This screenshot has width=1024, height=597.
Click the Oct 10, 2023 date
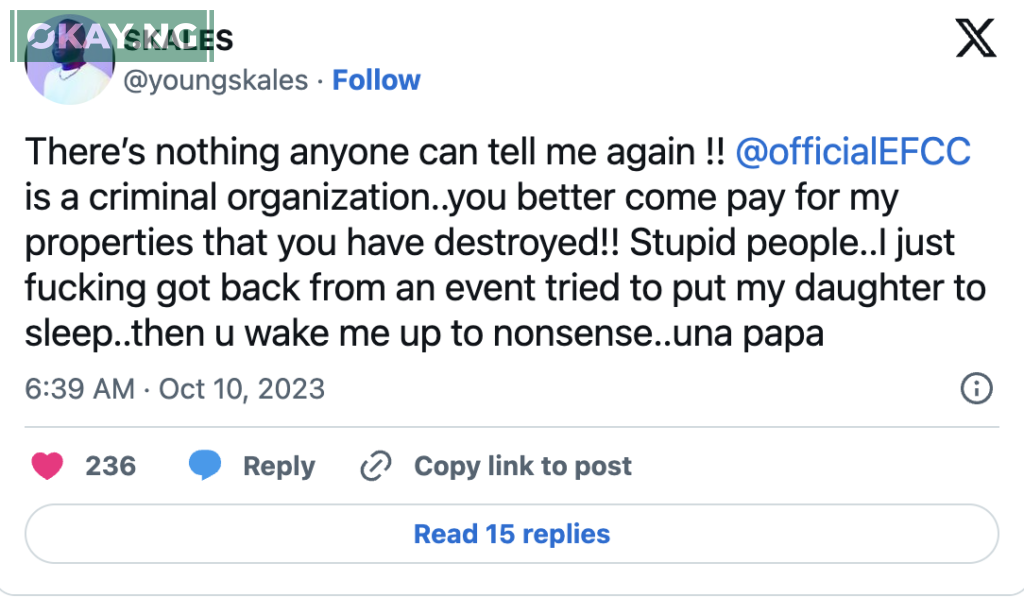pos(241,388)
